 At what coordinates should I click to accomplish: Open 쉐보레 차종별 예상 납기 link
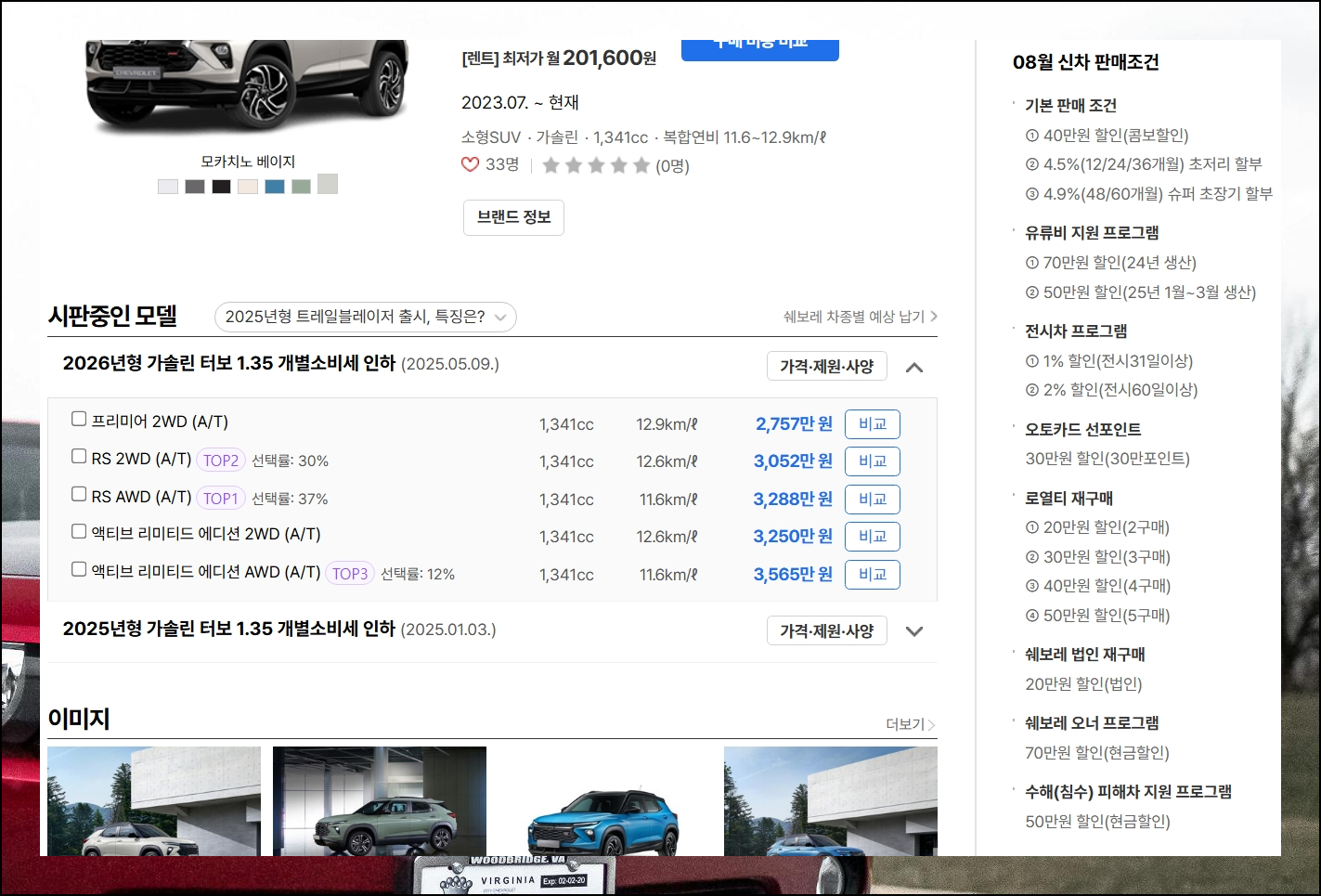tap(861, 317)
